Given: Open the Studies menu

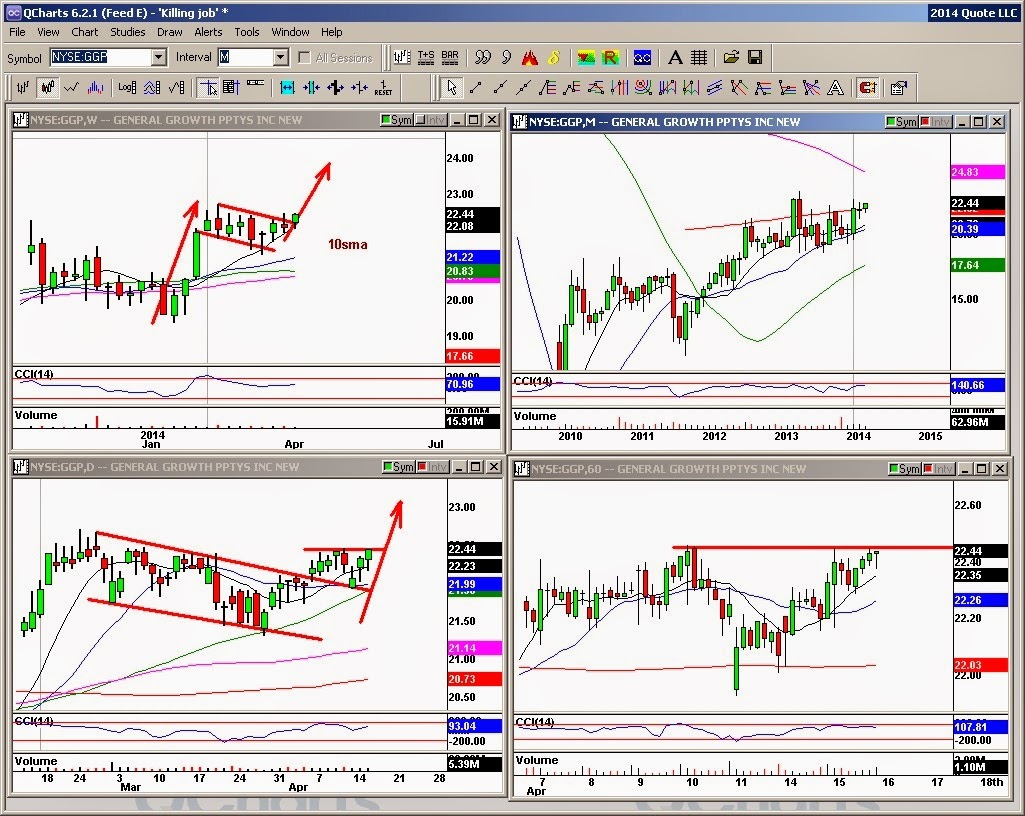Looking at the screenshot, I should coord(127,32).
